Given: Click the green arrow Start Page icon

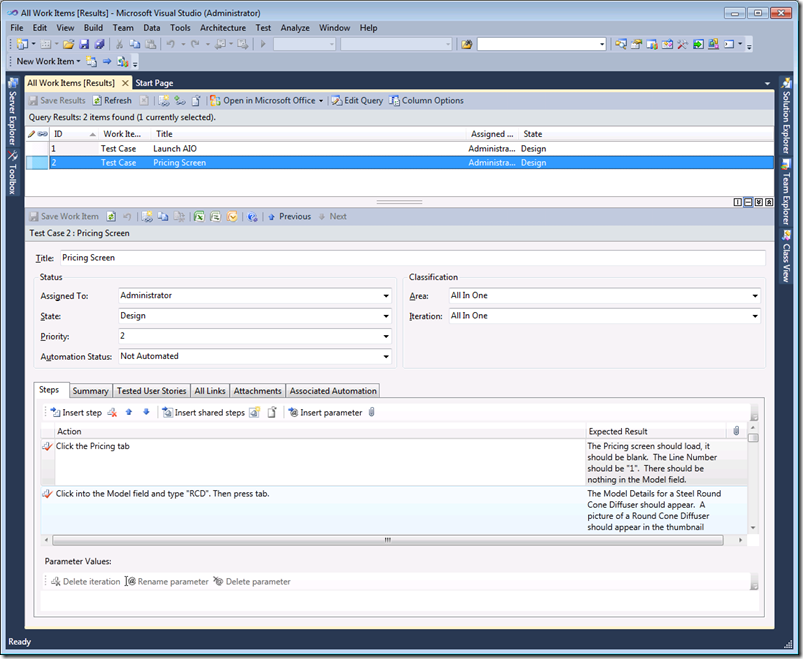Looking at the screenshot, I should [698, 45].
